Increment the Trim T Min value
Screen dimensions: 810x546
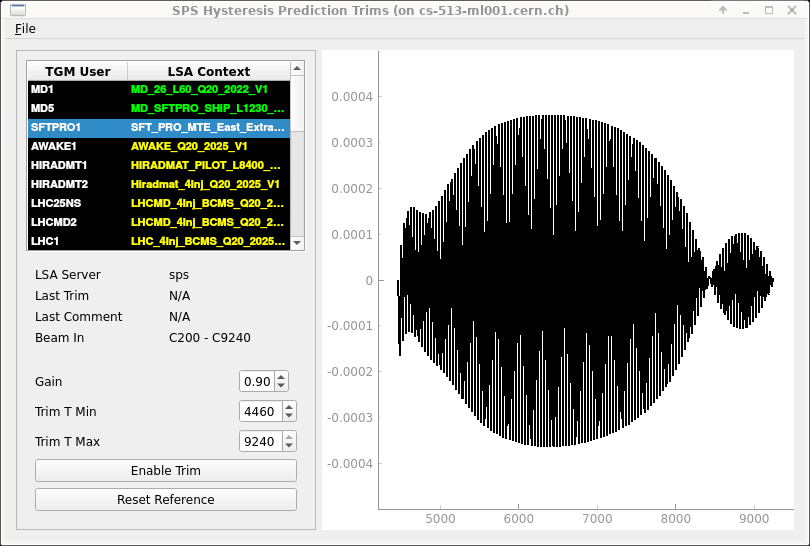(289, 407)
